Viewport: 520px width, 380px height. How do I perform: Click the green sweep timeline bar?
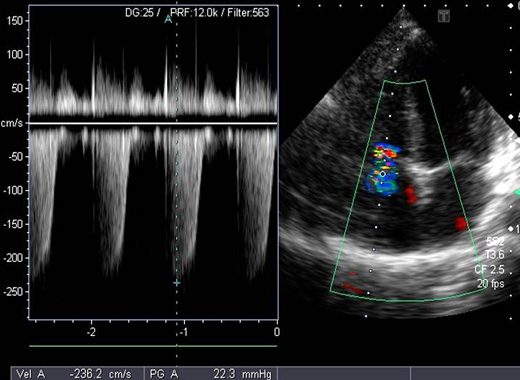coord(153,346)
